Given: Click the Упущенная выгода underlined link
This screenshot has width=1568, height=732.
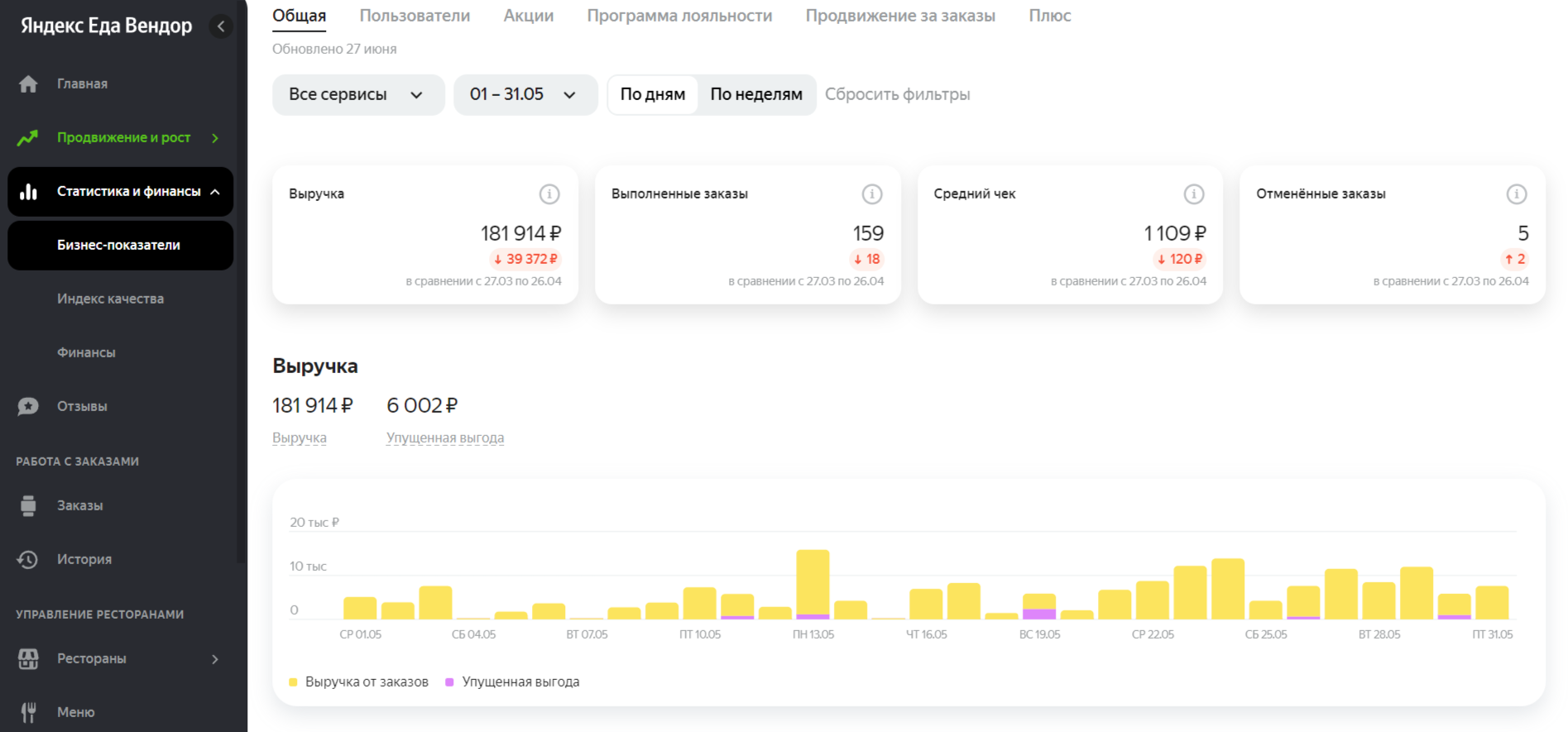Looking at the screenshot, I should pos(445,438).
